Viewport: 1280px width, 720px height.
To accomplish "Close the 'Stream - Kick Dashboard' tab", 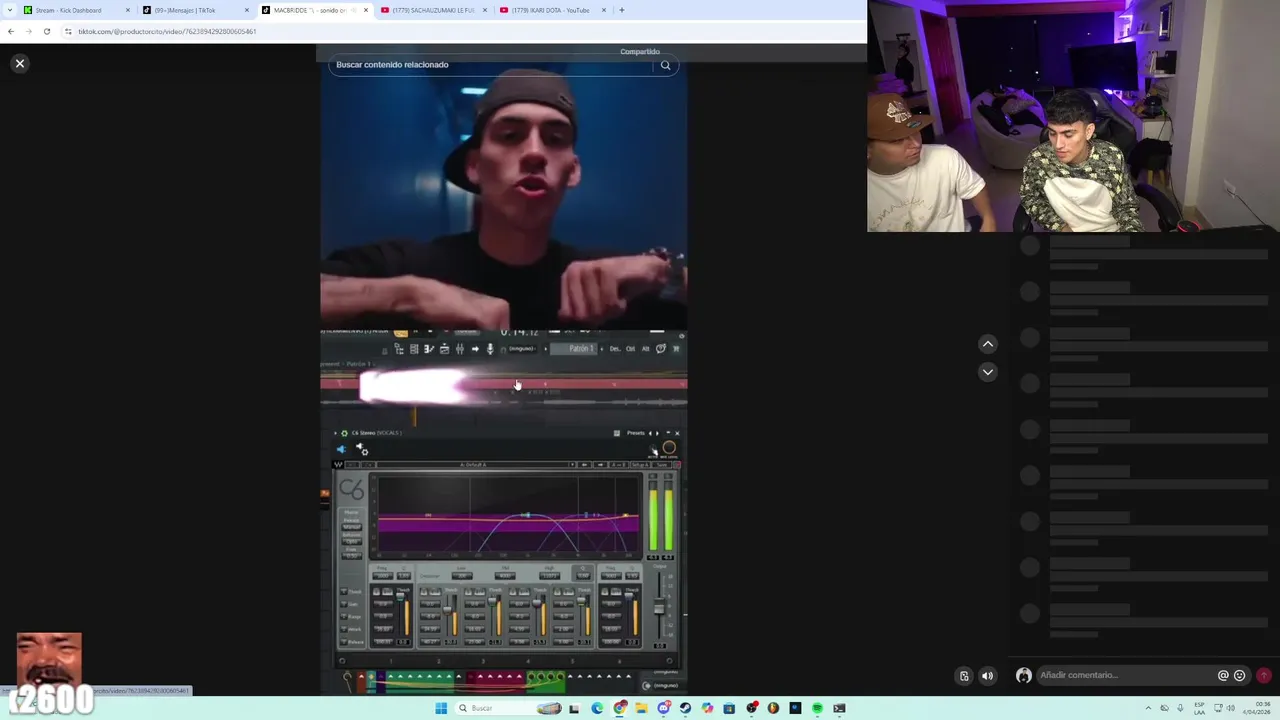I will coord(128,10).
